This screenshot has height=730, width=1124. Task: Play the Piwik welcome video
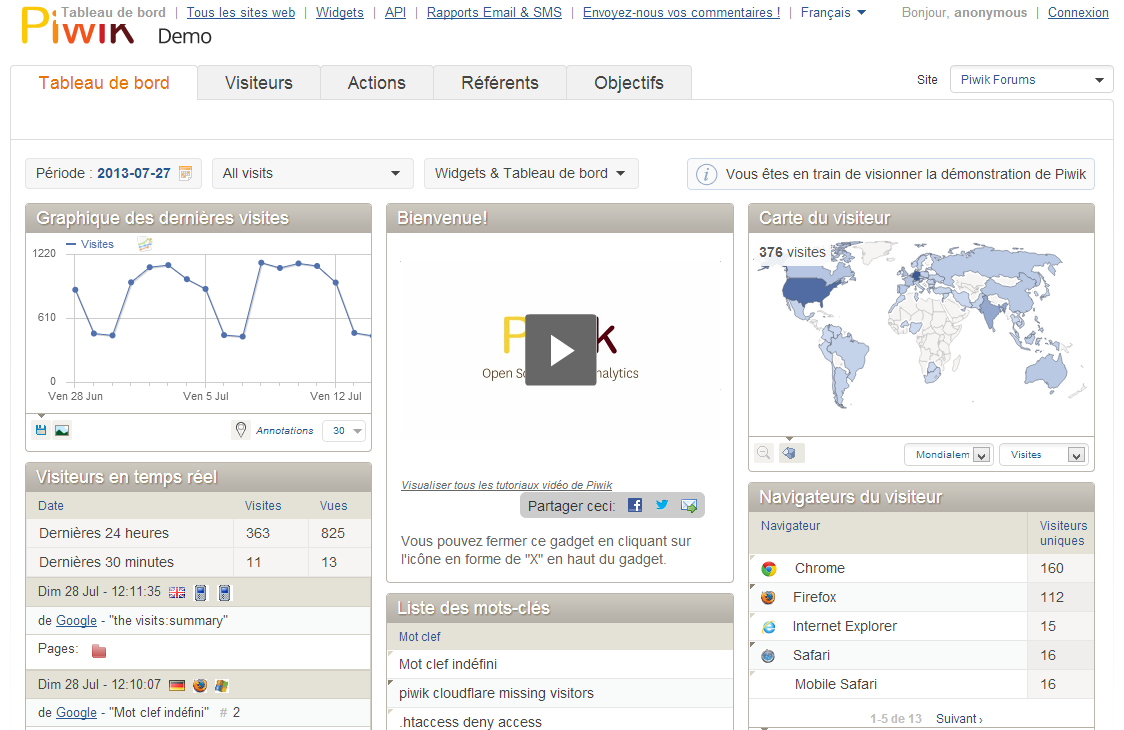pyautogui.click(x=561, y=350)
